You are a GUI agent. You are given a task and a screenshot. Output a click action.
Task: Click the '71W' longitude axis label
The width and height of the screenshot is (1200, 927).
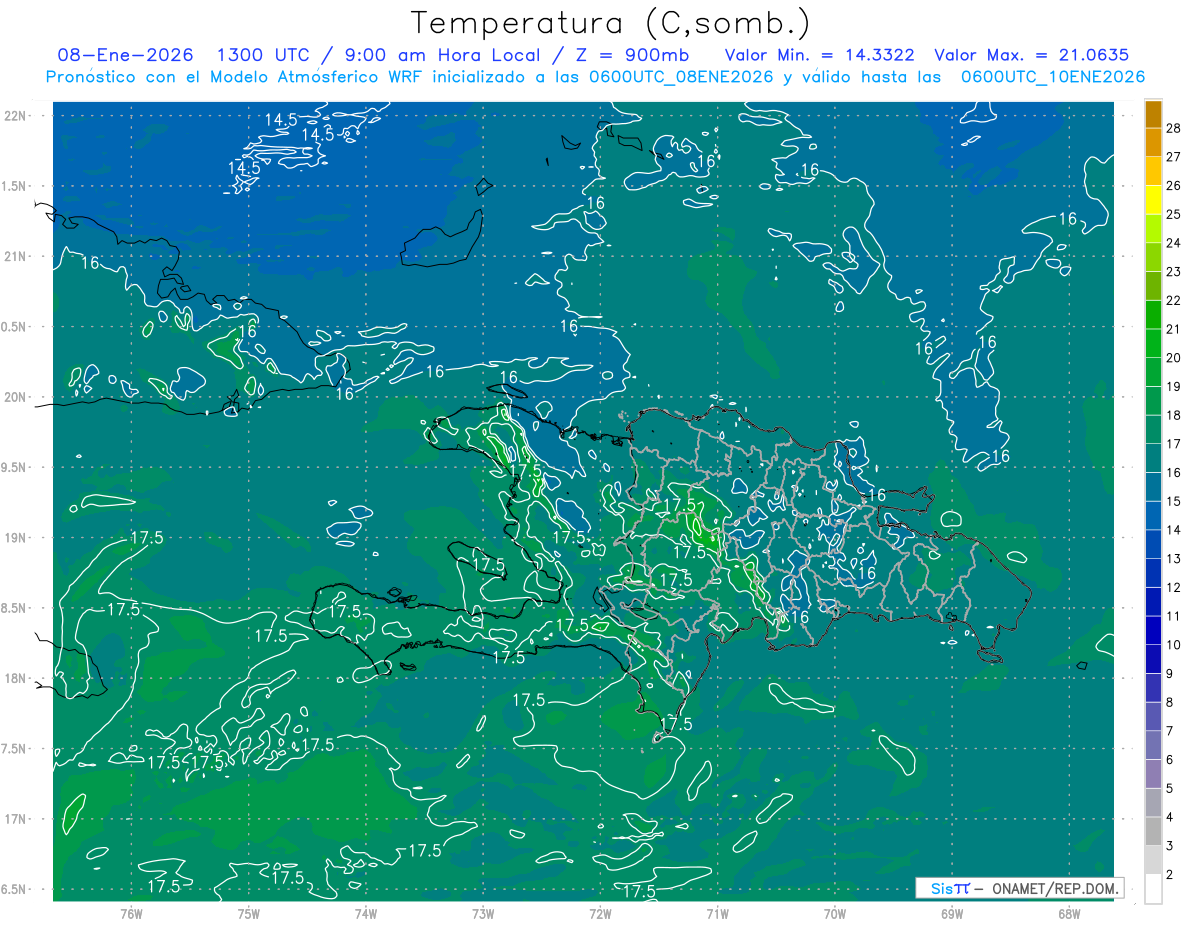click(x=717, y=914)
